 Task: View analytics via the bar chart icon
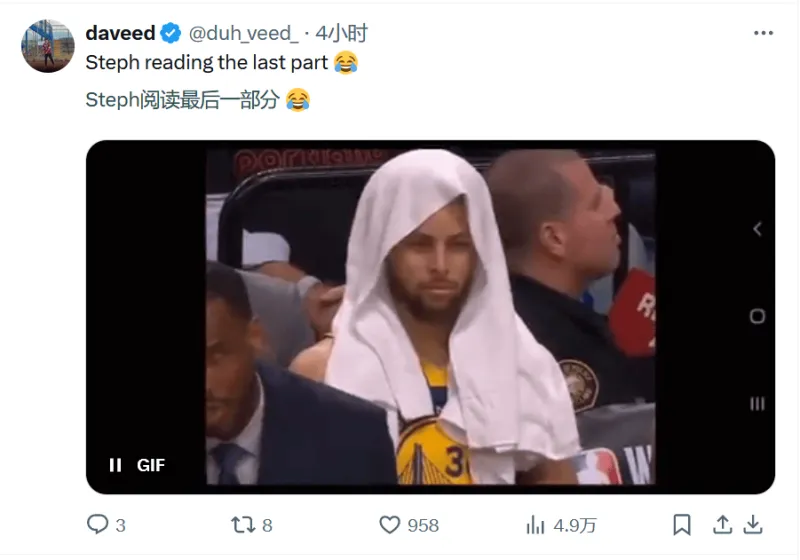click(535, 525)
